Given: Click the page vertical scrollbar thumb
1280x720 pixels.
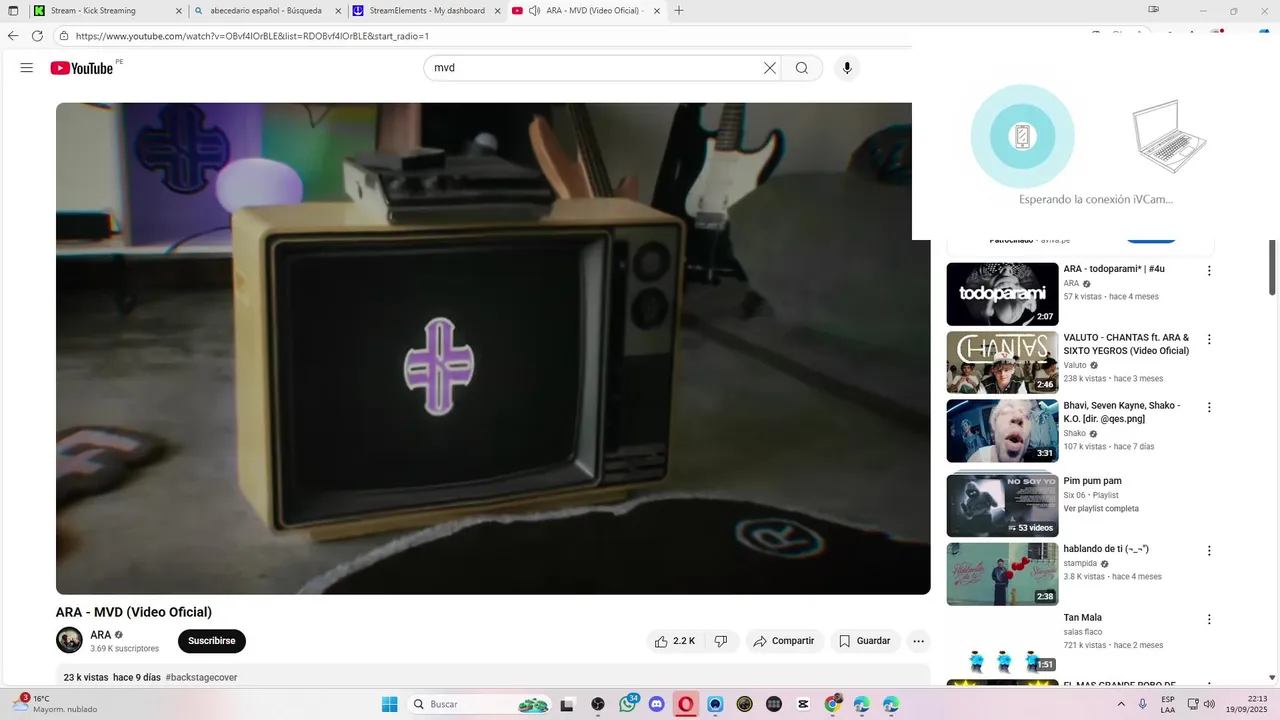Looking at the screenshot, I should 1273,268.
